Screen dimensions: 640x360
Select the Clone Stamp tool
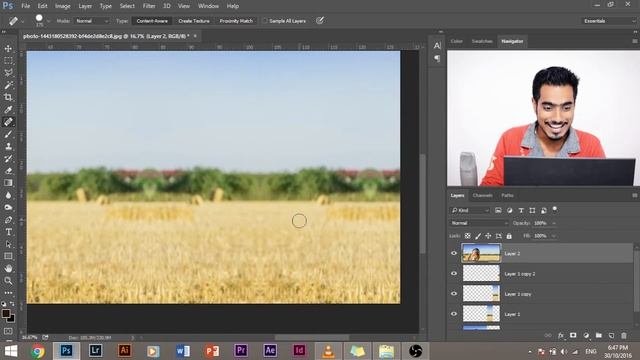[8, 146]
